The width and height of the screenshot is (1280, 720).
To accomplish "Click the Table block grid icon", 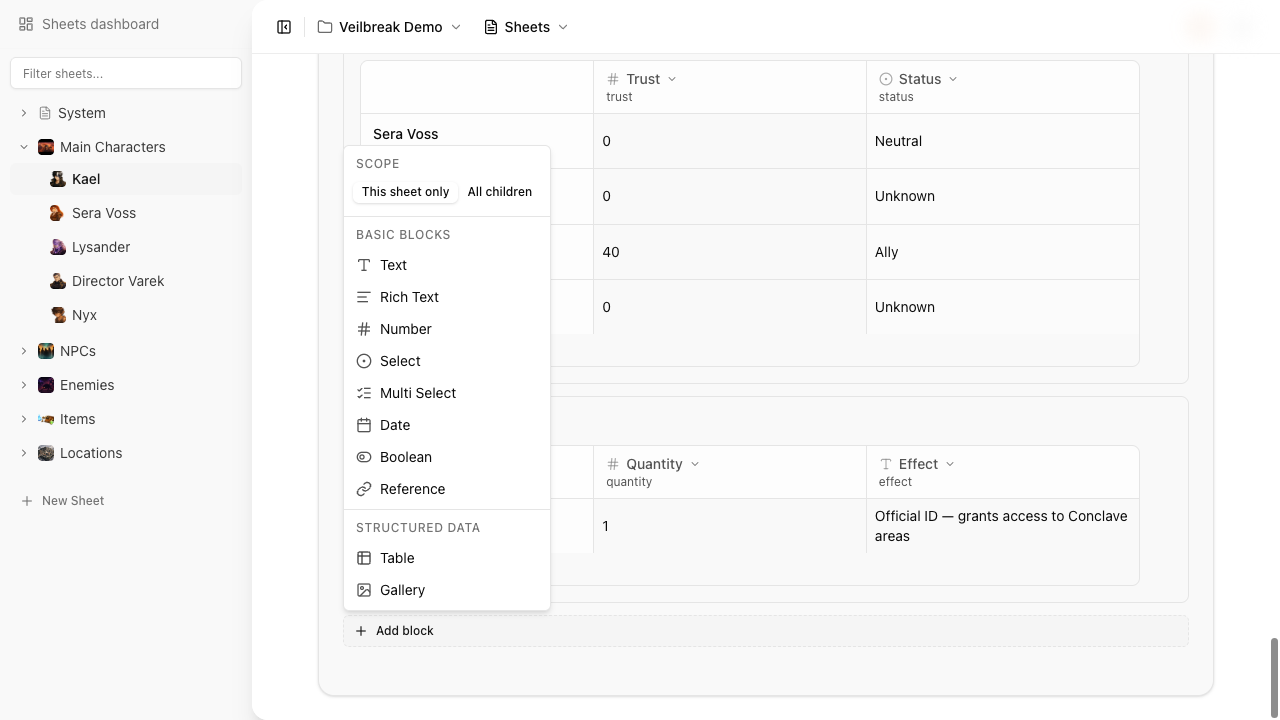I will 364,558.
